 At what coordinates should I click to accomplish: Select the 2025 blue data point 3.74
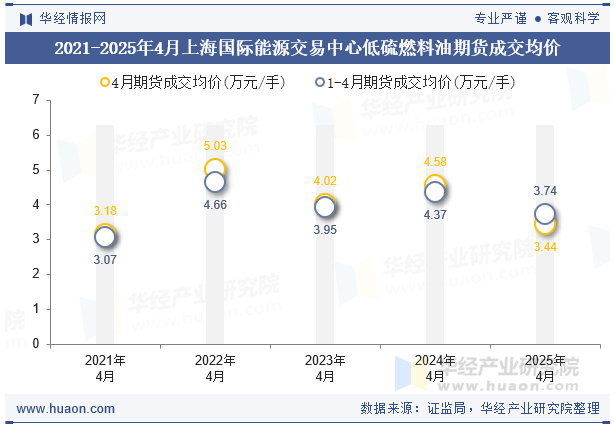pos(545,214)
